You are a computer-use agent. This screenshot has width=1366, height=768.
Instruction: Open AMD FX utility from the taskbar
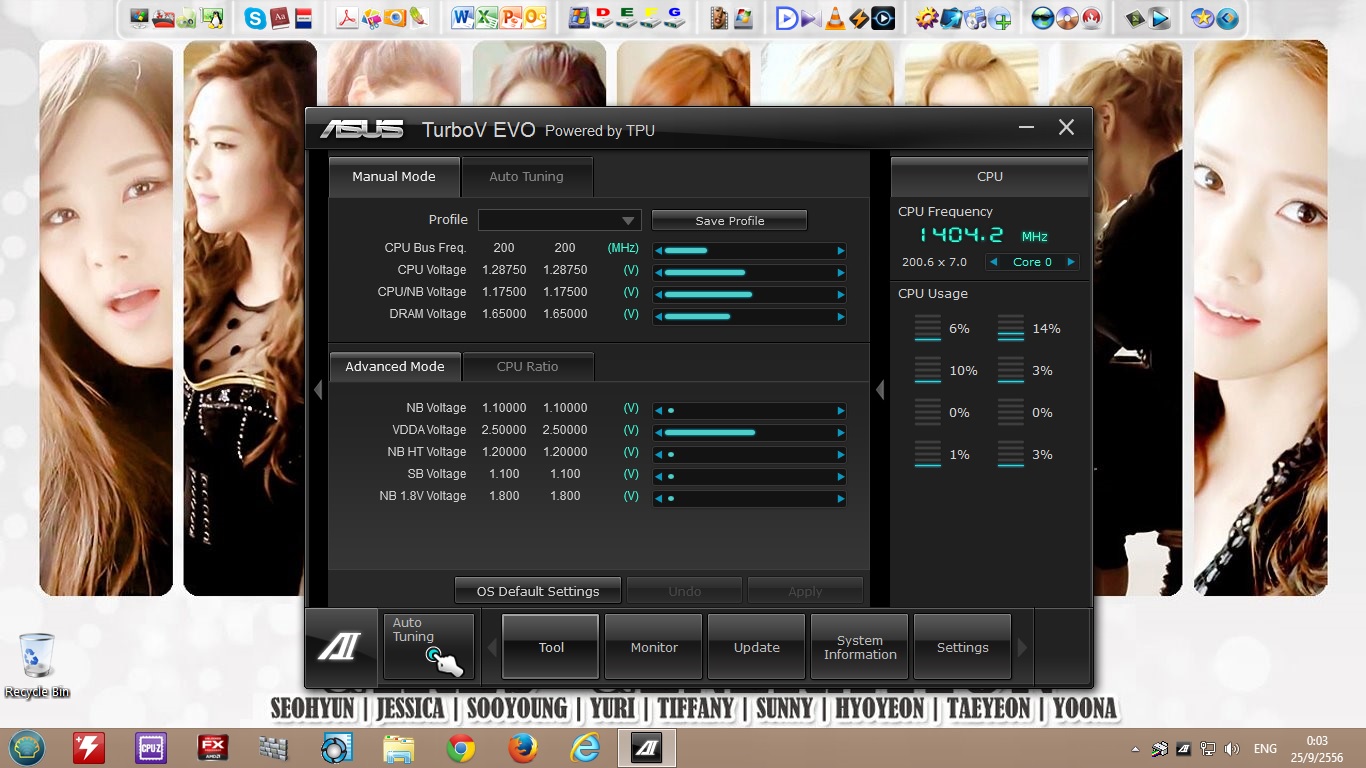click(x=213, y=748)
